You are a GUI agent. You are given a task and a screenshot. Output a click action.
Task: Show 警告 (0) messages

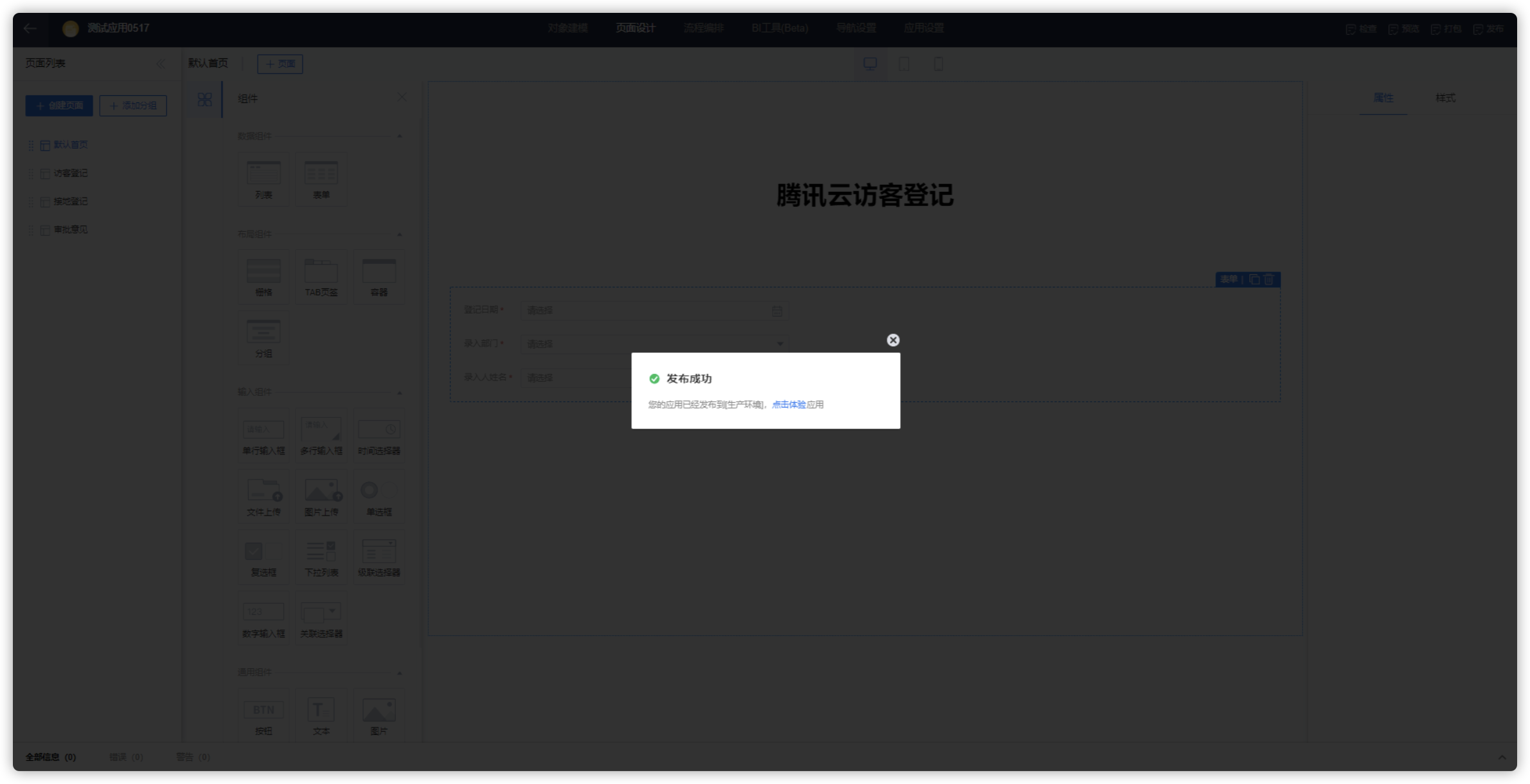pyautogui.click(x=193, y=757)
